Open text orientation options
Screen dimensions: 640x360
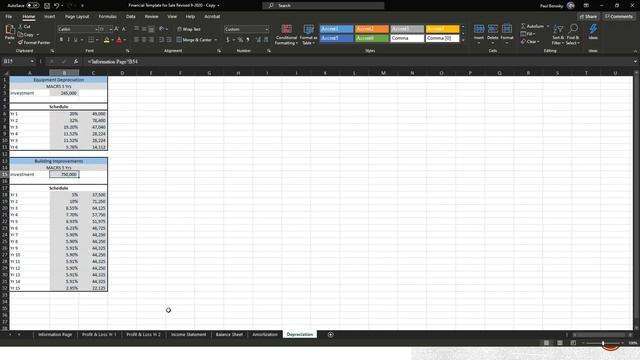(163, 29)
